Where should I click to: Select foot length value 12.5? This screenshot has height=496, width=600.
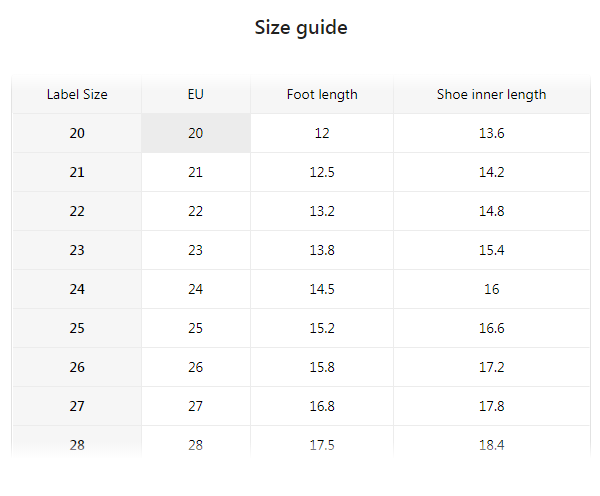(322, 172)
